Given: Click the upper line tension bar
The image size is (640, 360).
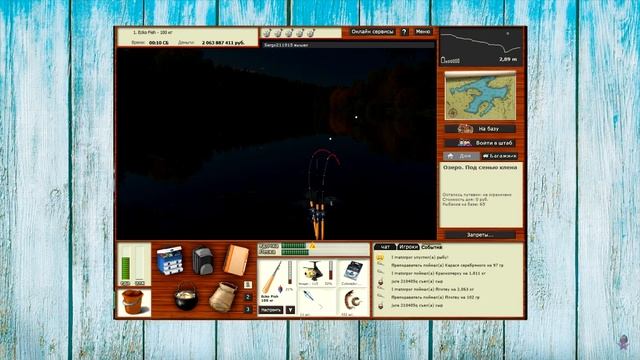Looking at the screenshot, I should point(325,246).
